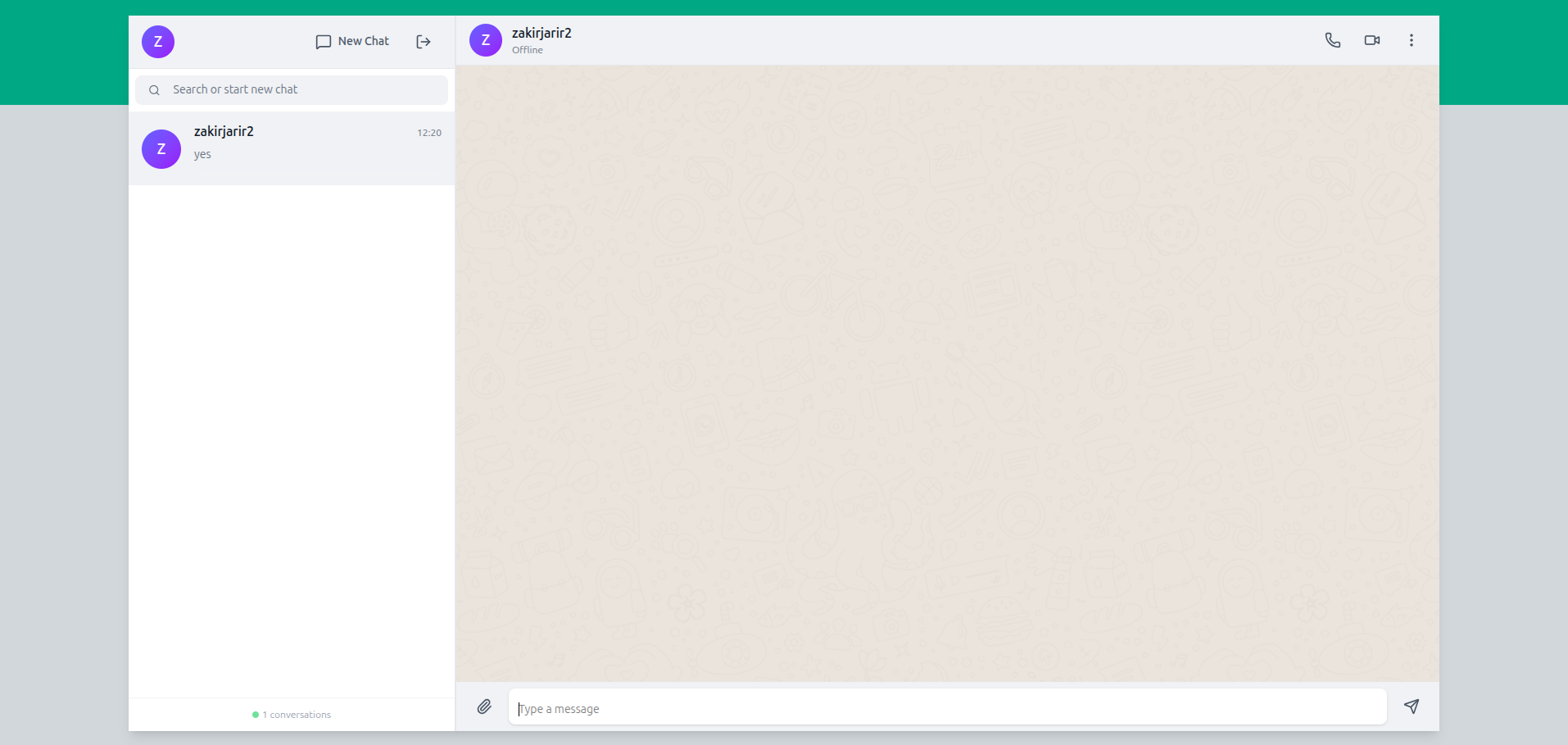Select zakirjarir2 conversation in sidebar
The image size is (1568, 745).
pos(292,148)
